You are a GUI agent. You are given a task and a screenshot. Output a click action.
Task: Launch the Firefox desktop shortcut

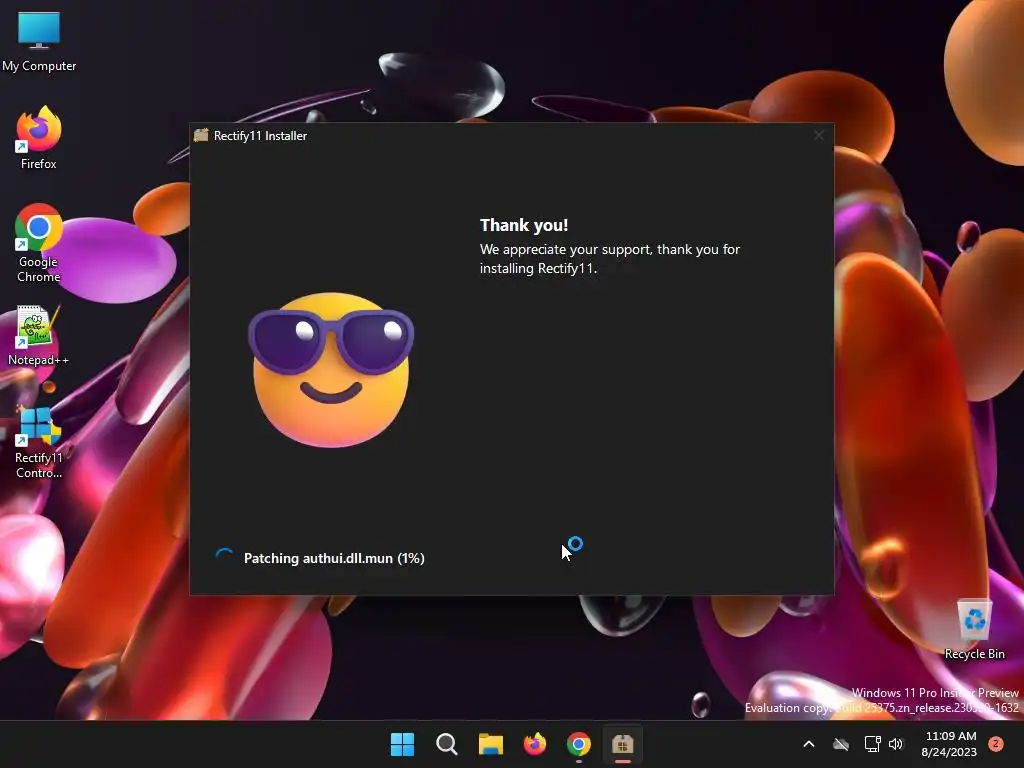(x=39, y=138)
